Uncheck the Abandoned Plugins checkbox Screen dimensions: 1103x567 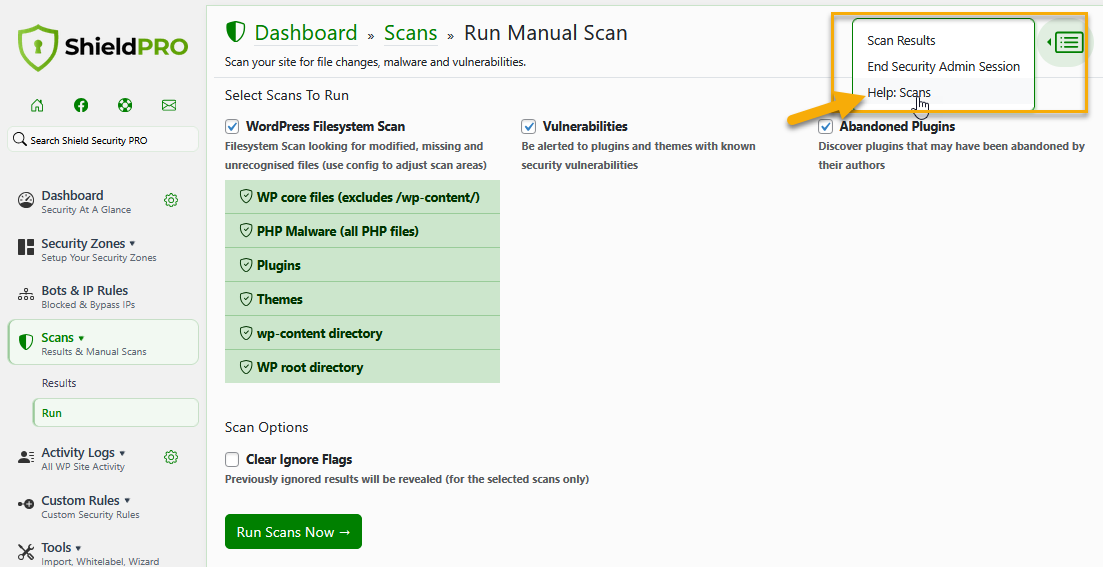tap(826, 127)
